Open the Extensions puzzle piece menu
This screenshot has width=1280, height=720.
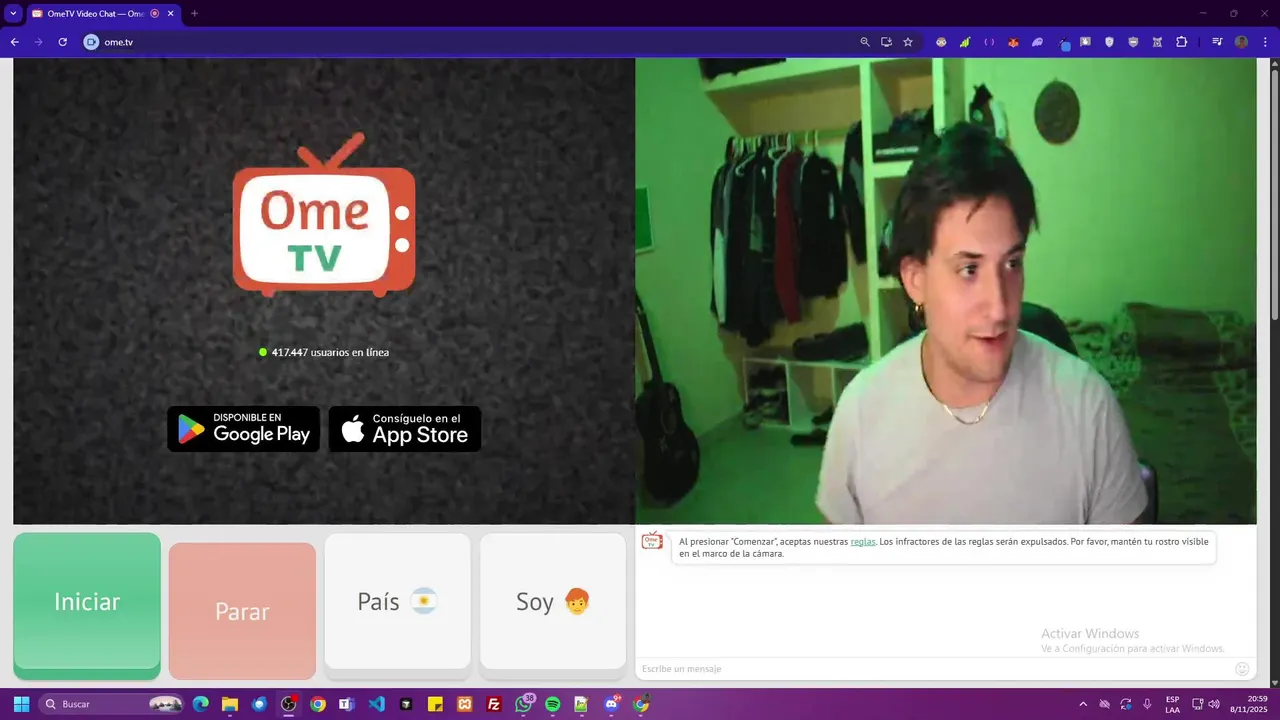[x=1181, y=42]
